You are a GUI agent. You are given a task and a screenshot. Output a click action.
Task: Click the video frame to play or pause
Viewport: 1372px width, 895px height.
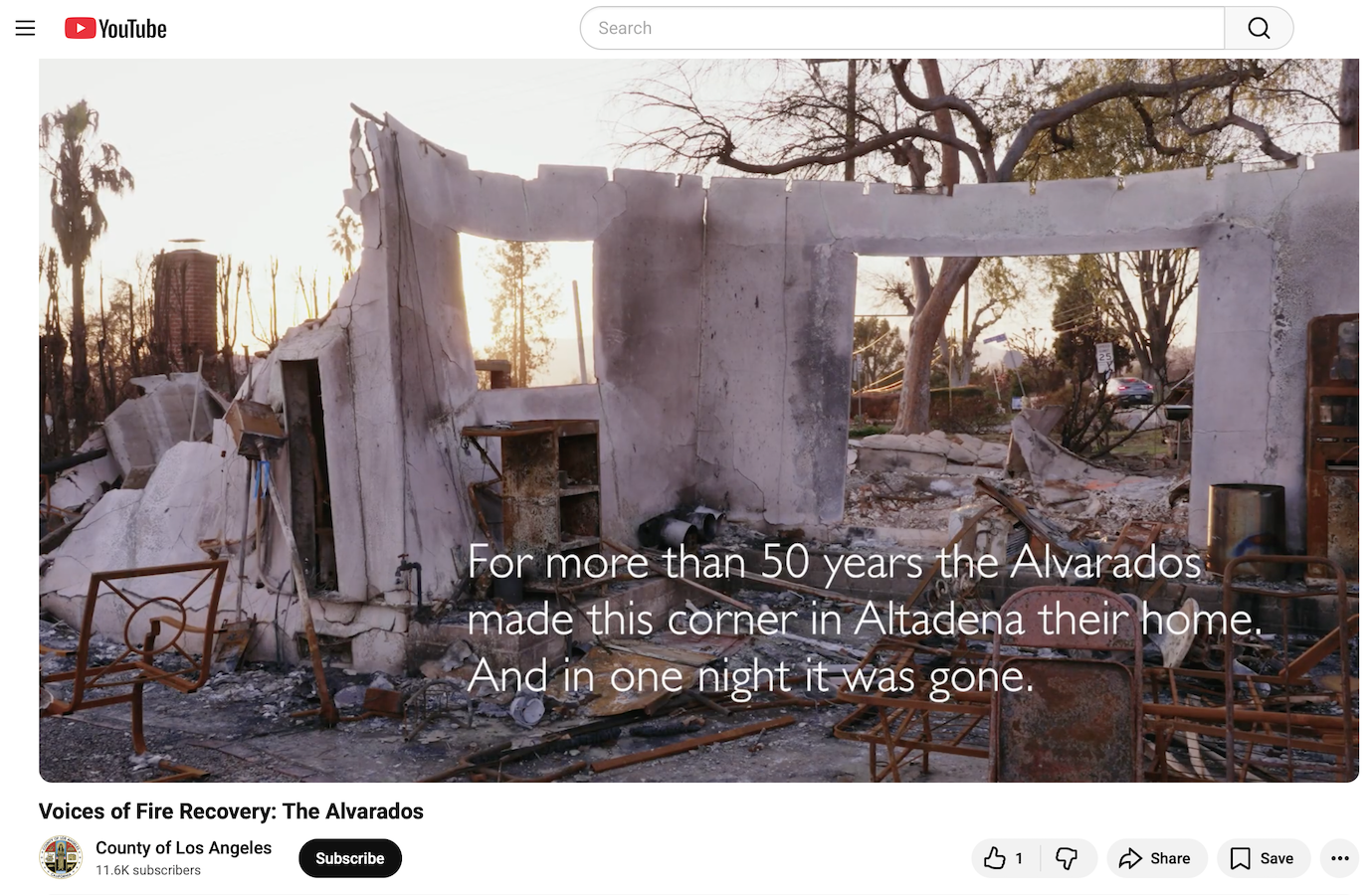click(x=698, y=420)
